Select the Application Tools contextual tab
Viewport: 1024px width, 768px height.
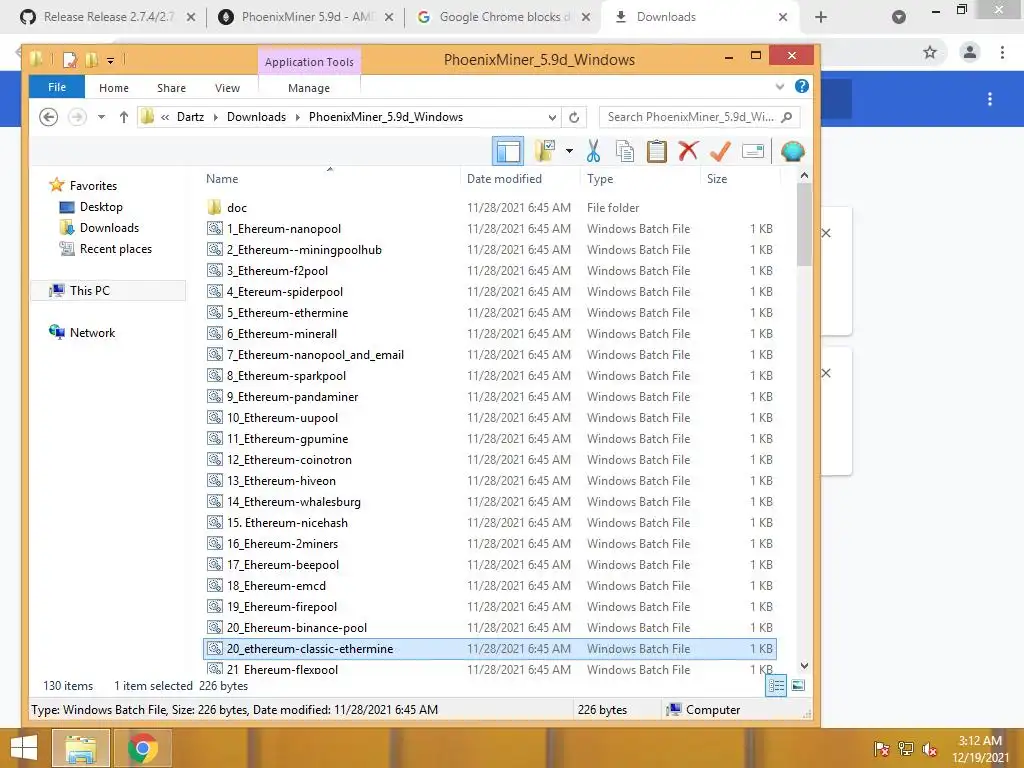[x=309, y=62]
